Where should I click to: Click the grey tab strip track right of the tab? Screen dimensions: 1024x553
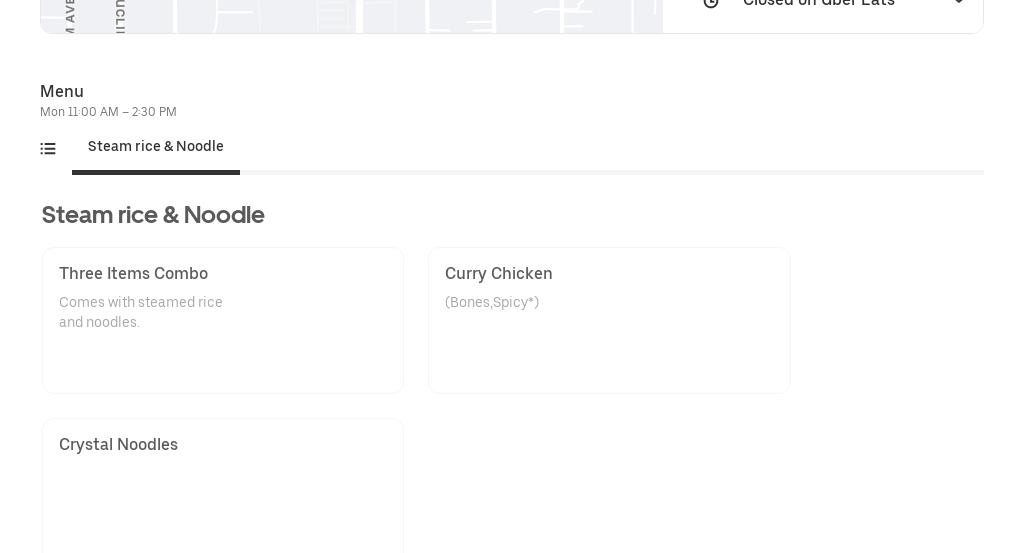tap(611, 172)
